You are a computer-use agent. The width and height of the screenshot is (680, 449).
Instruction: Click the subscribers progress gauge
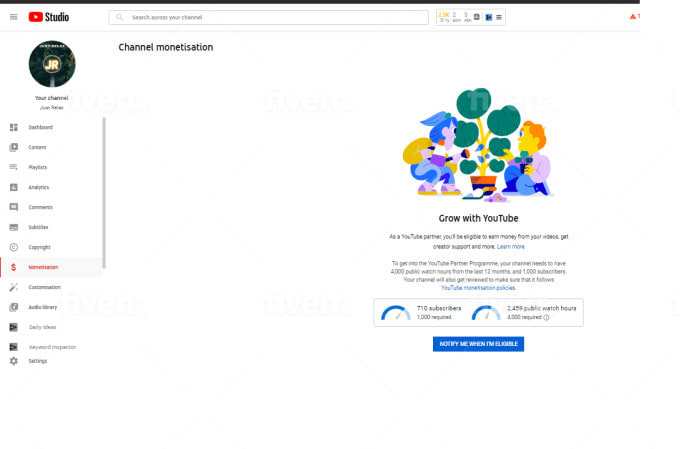point(396,313)
